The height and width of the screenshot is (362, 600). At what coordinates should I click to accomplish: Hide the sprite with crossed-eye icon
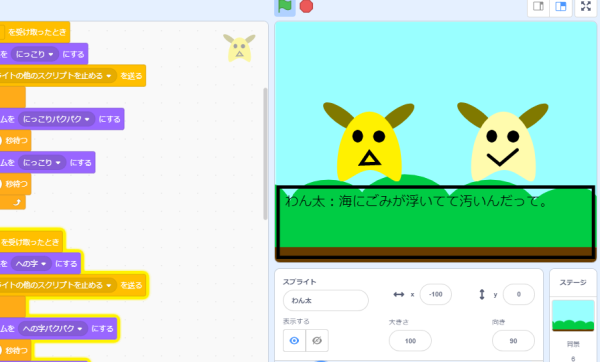click(317, 340)
